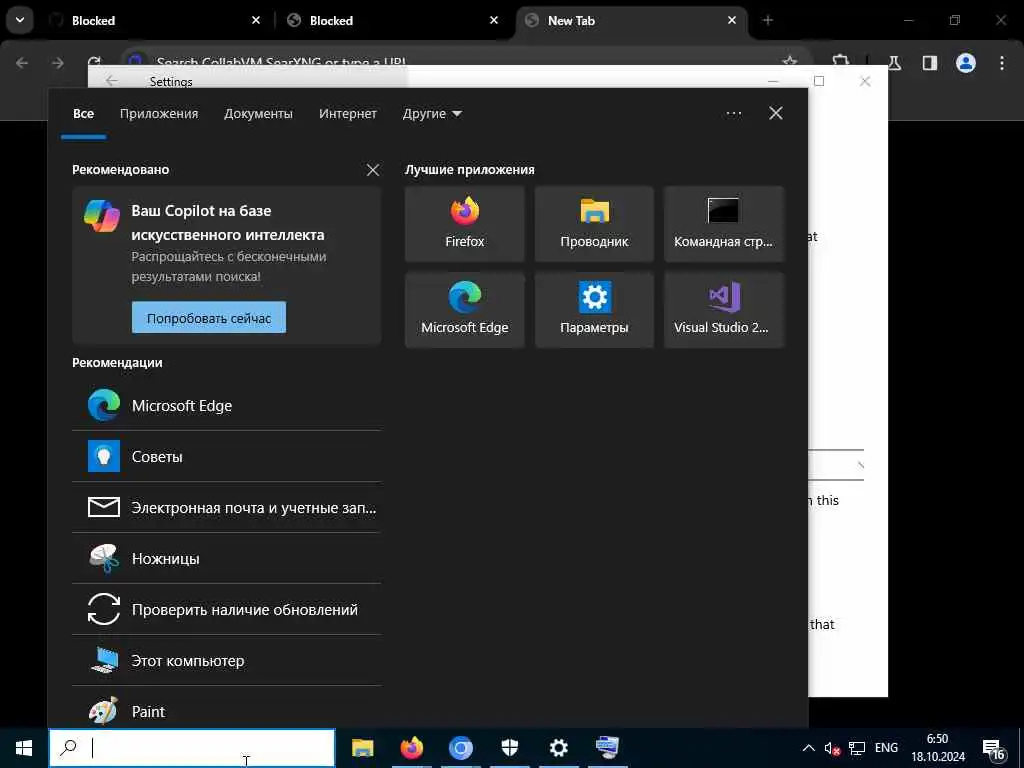The image size is (1024, 768).
Task: Switch to Документы filter tab
Action: (x=258, y=114)
